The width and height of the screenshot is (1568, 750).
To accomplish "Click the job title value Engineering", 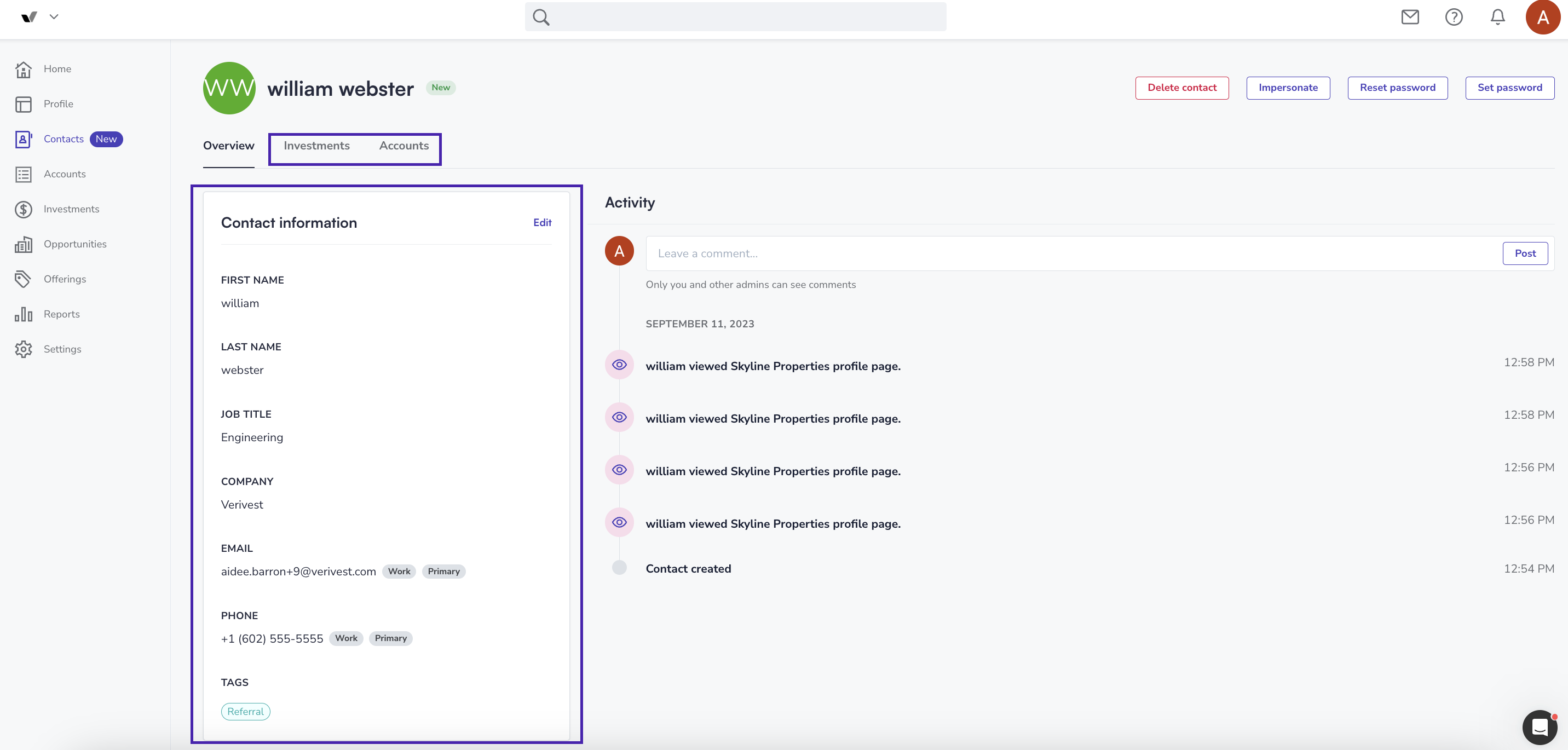I will tap(252, 437).
